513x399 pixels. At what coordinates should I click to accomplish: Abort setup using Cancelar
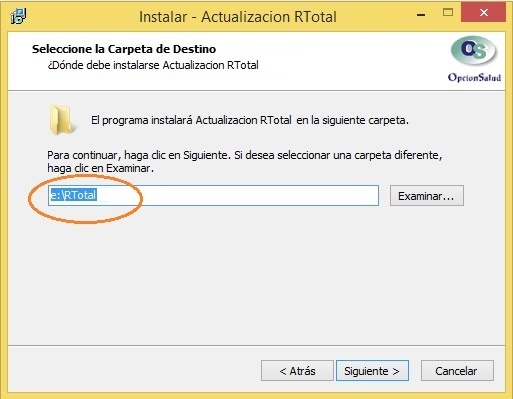coord(457,371)
